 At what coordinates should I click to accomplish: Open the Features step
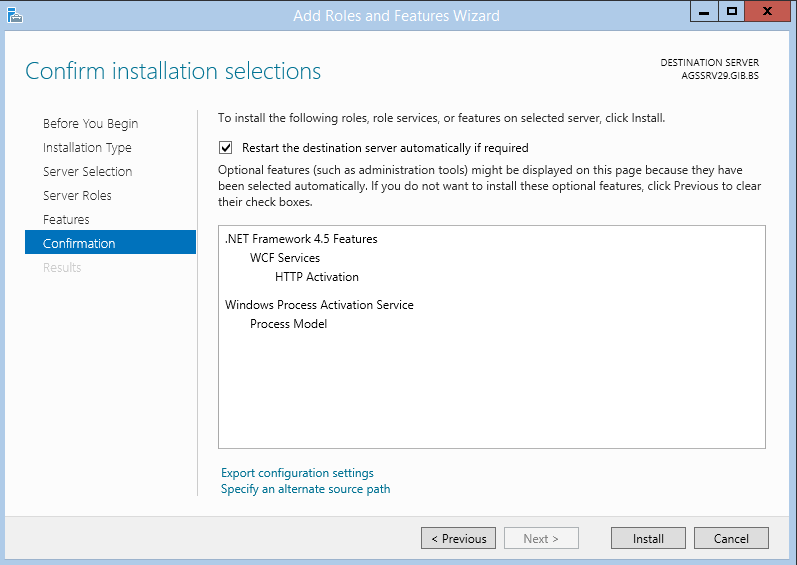click(x=66, y=219)
